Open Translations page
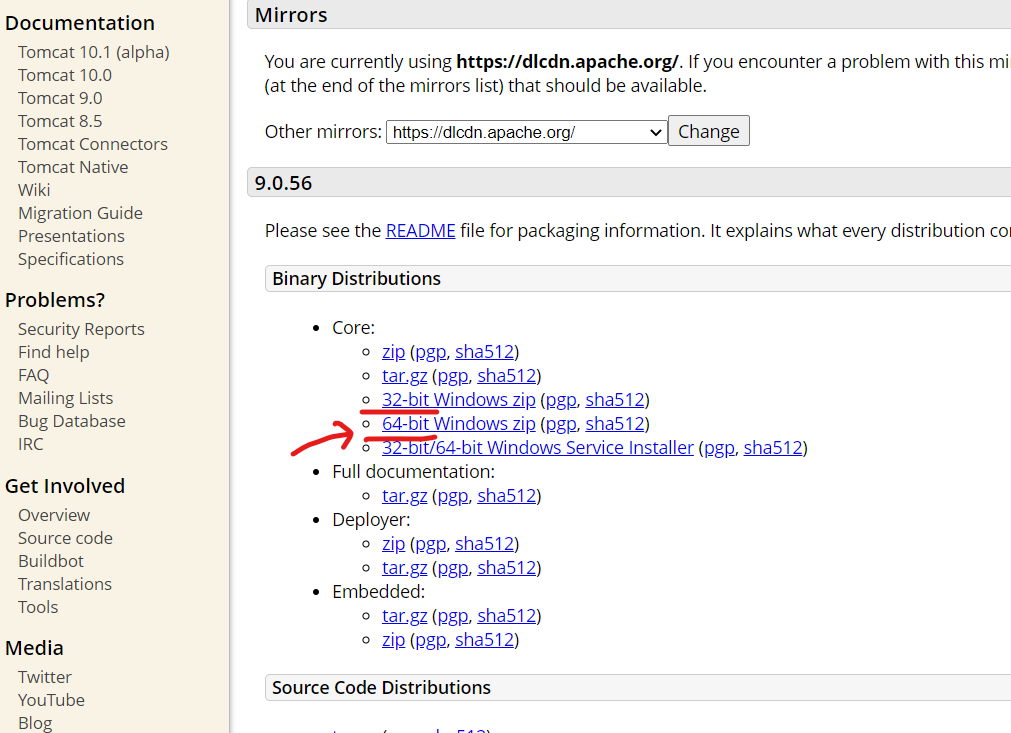Viewport: 1011px width, 733px height. point(64,584)
